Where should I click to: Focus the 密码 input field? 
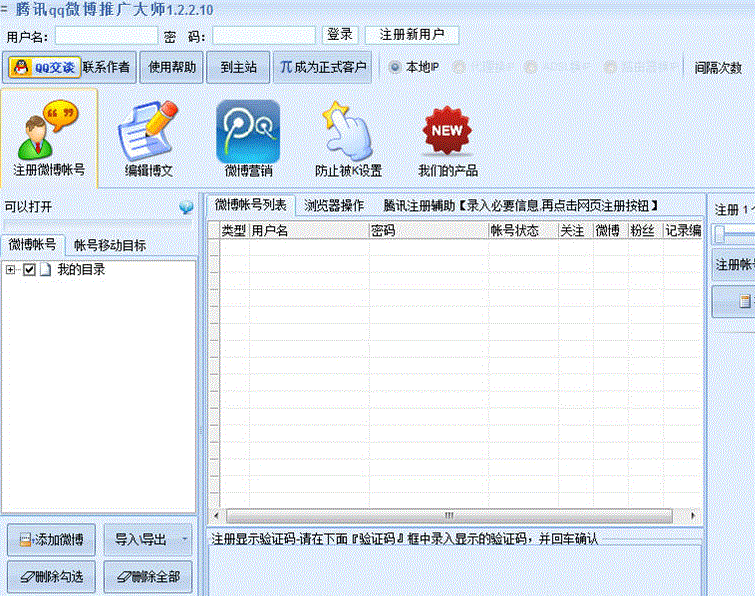coord(264,36)
